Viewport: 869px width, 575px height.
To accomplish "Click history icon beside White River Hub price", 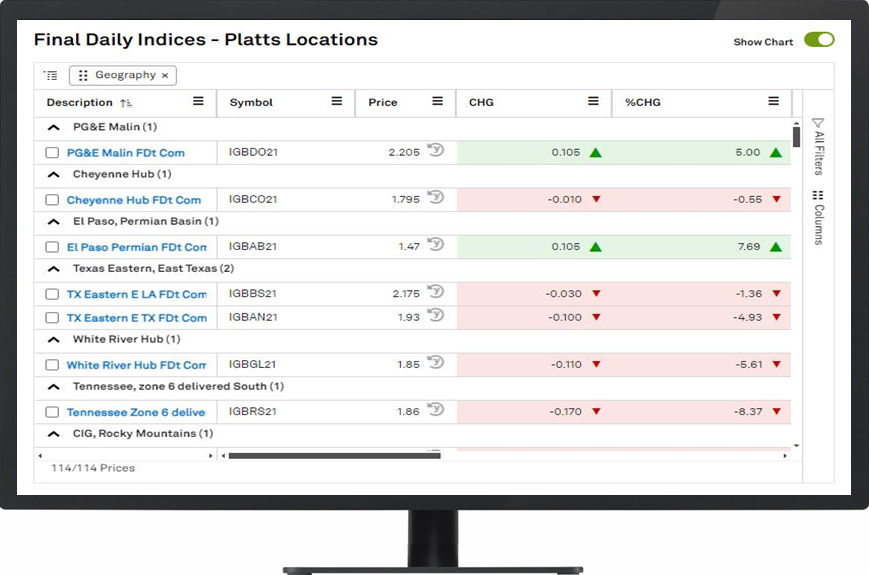I will [x=435, y=364].
